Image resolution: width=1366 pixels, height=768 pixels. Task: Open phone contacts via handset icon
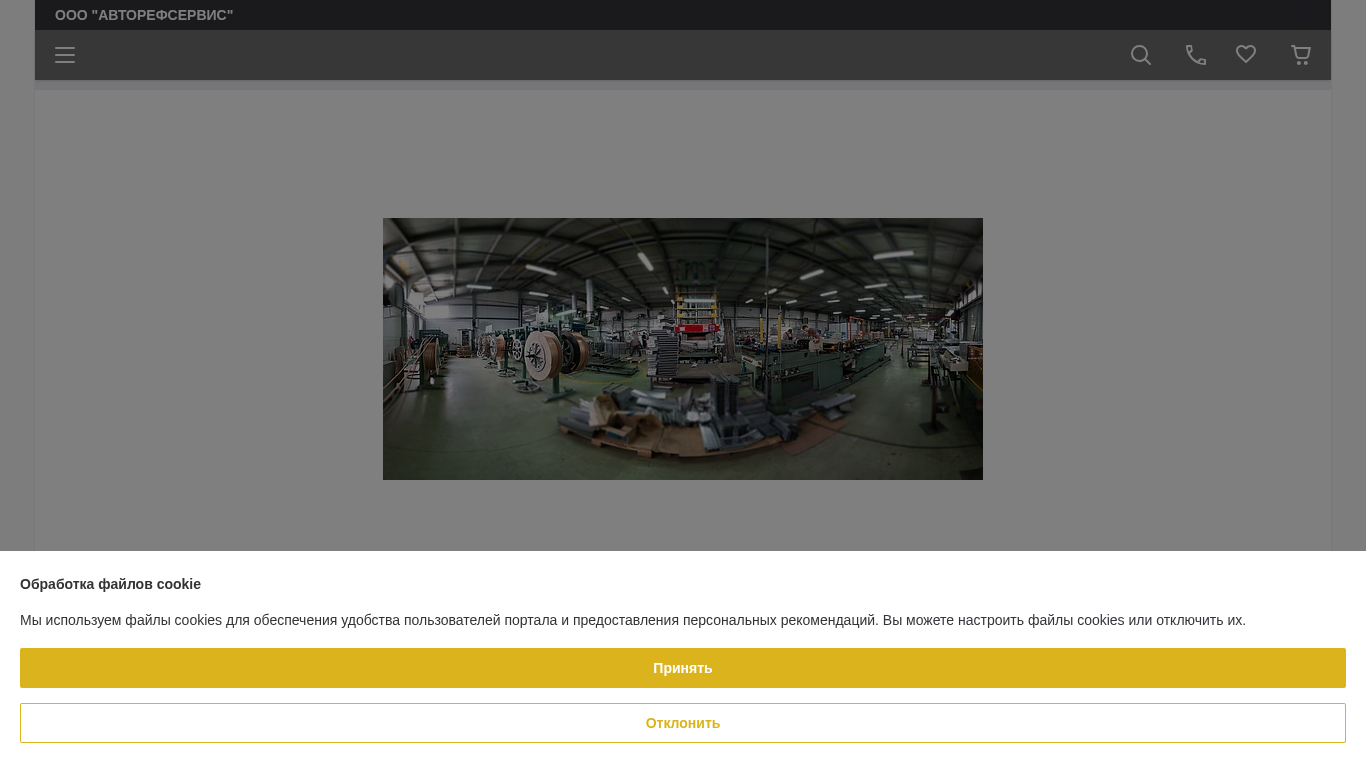coord(1195,55)
